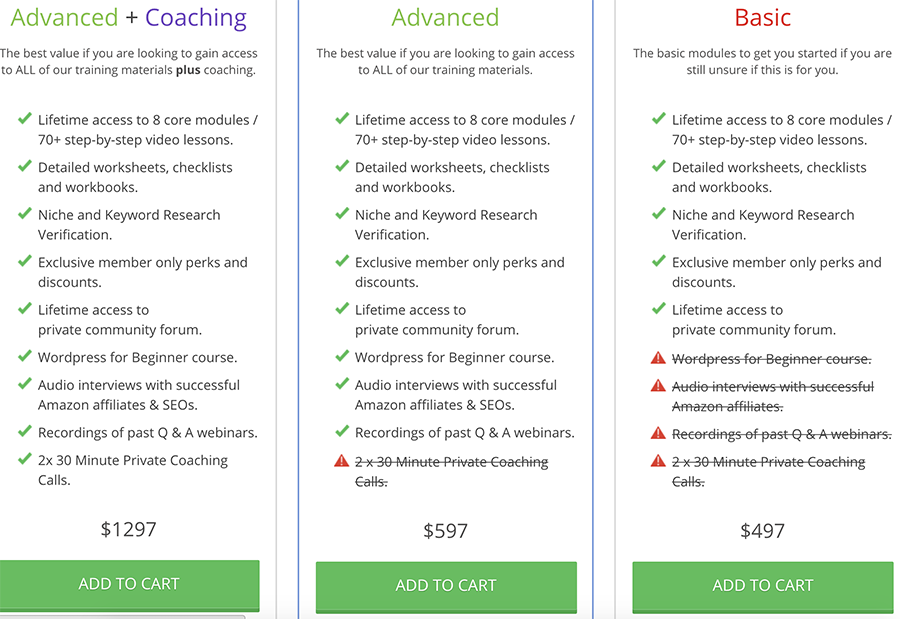Image resolution: width=900 pixels, height=619 pixels.
Task: Click the $497 price of the Basic plan
Action: (762, 531)
